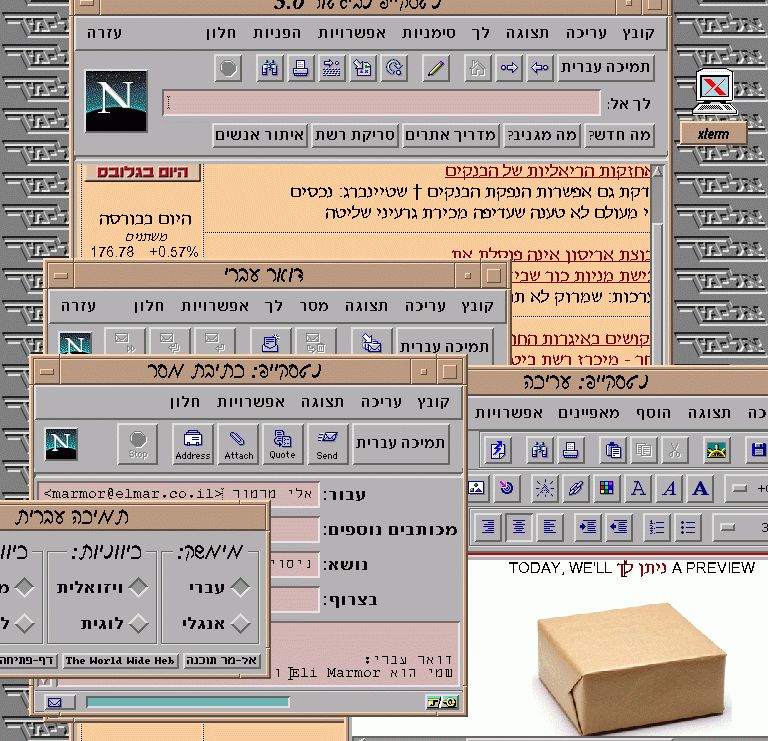Click the numbered list icon in editor
The image size is (768, 741).
point(656,527)
